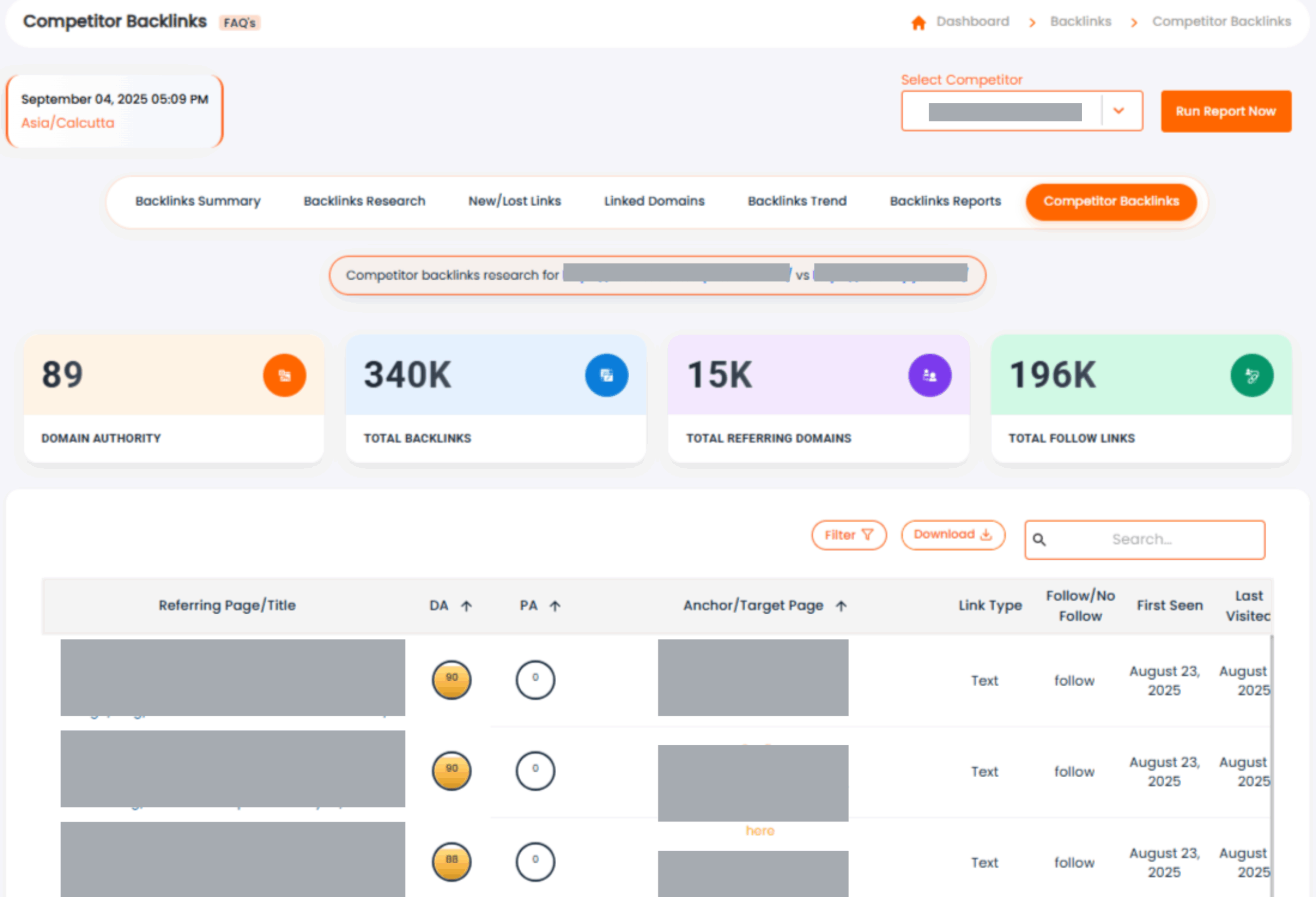The height and width of the screenshot is (897, 1316).
Task: Click the Download button
Action: coord(953,535)
